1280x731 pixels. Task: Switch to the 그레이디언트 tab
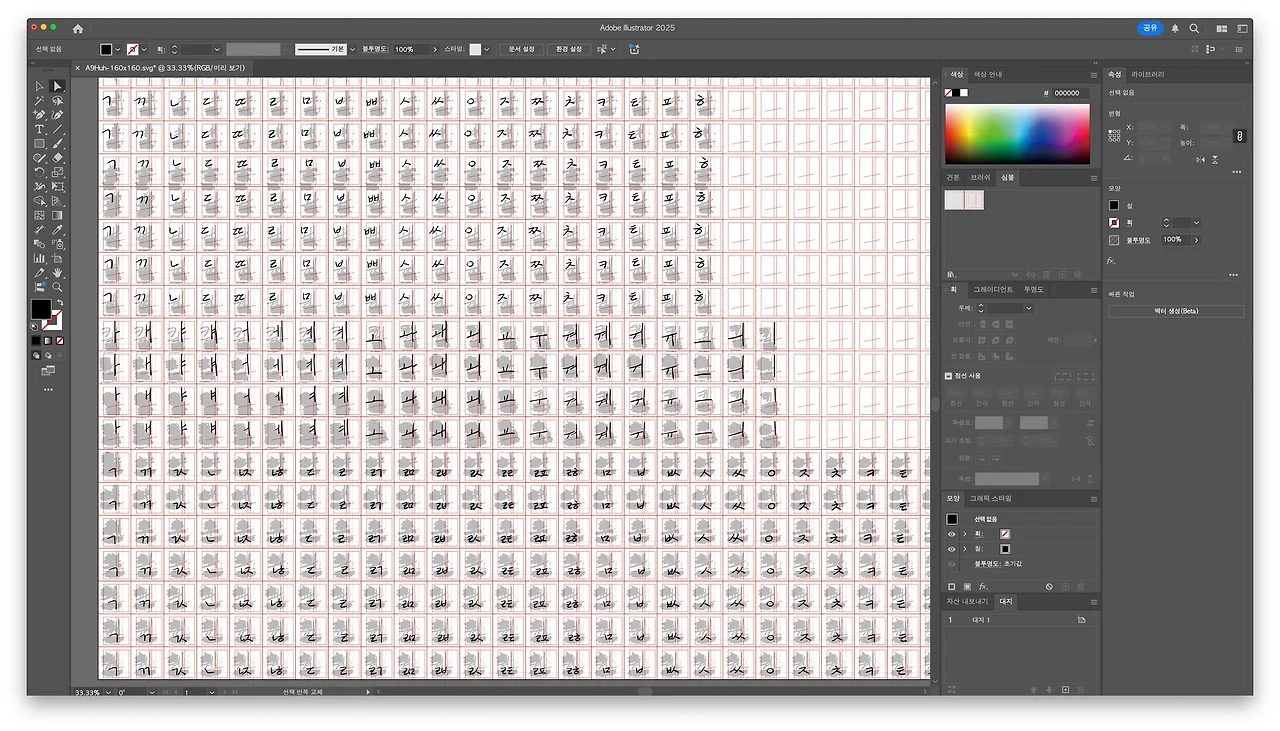(x=993, y=289)
